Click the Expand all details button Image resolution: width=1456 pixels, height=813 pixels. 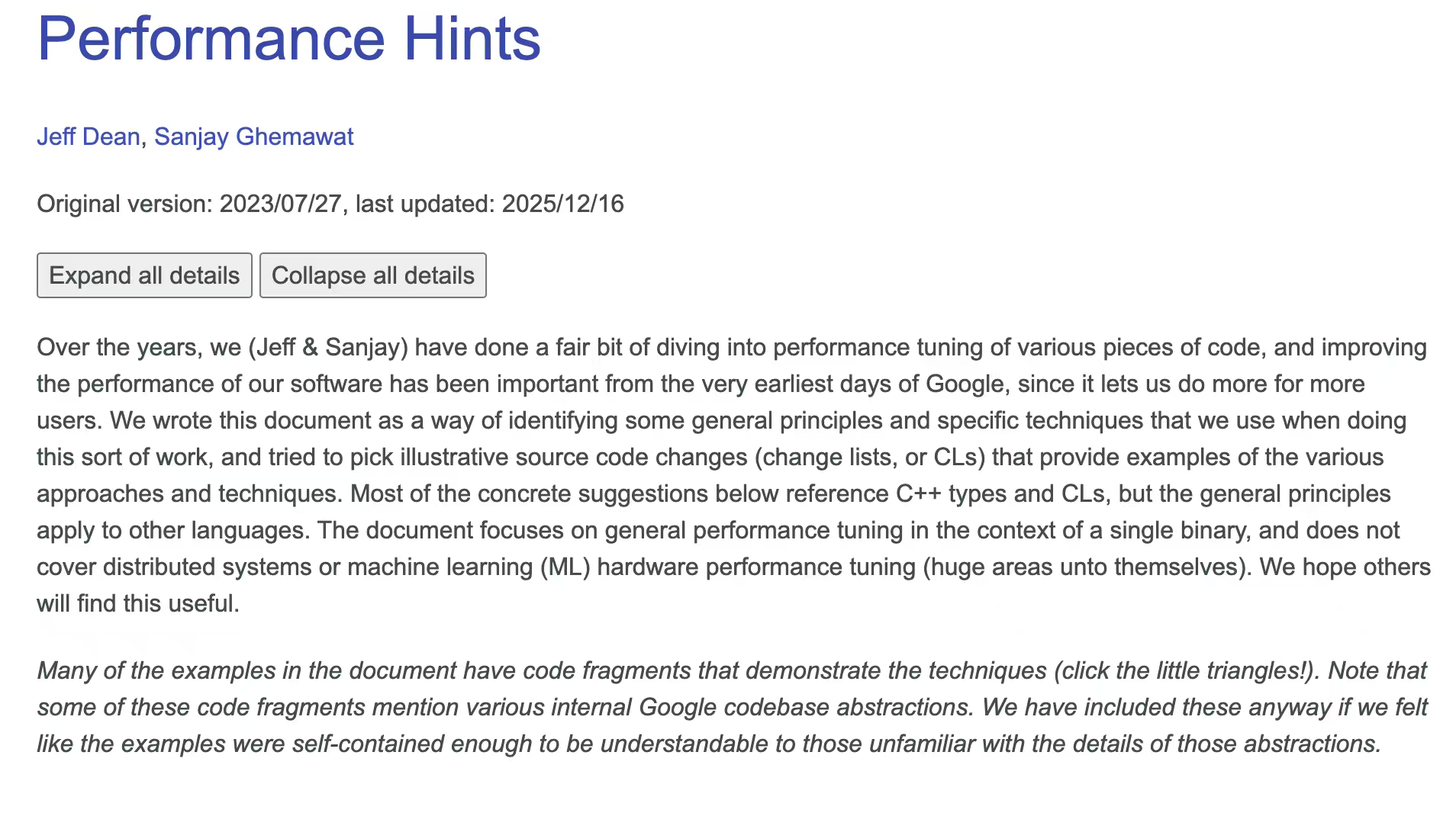144,275
